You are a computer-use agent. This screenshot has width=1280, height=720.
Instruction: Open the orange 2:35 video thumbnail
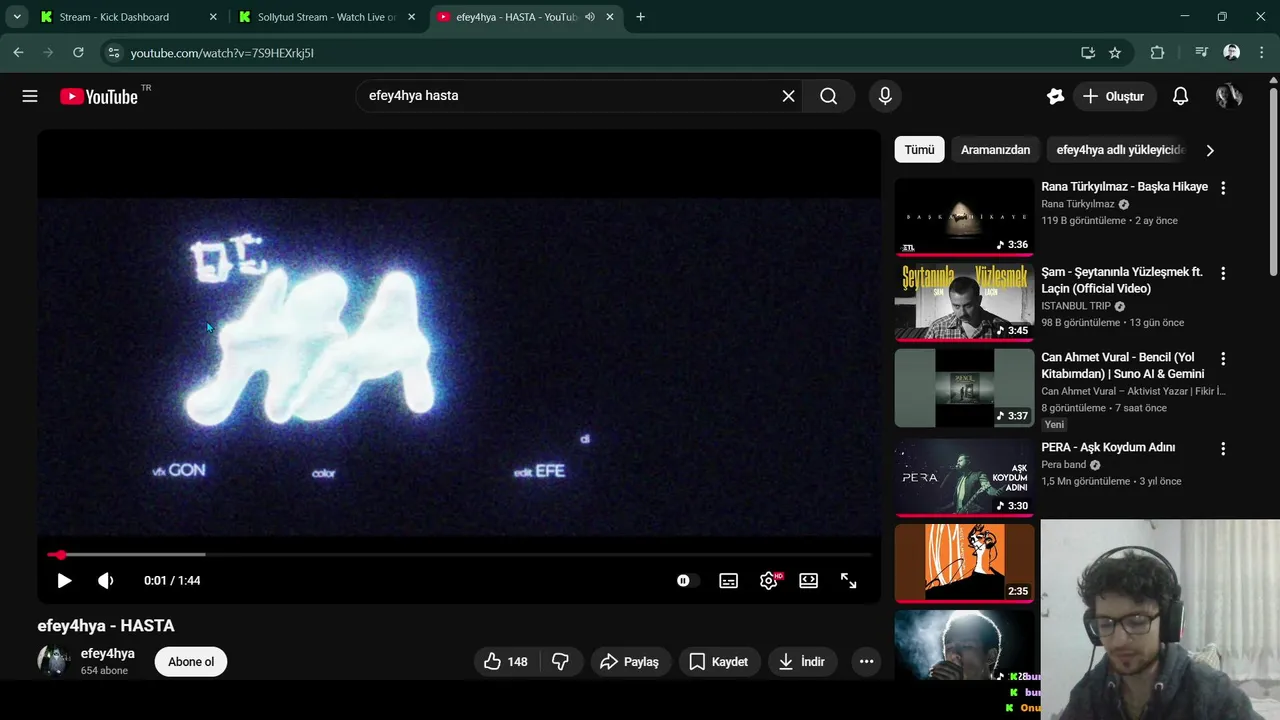pos(964,563)
